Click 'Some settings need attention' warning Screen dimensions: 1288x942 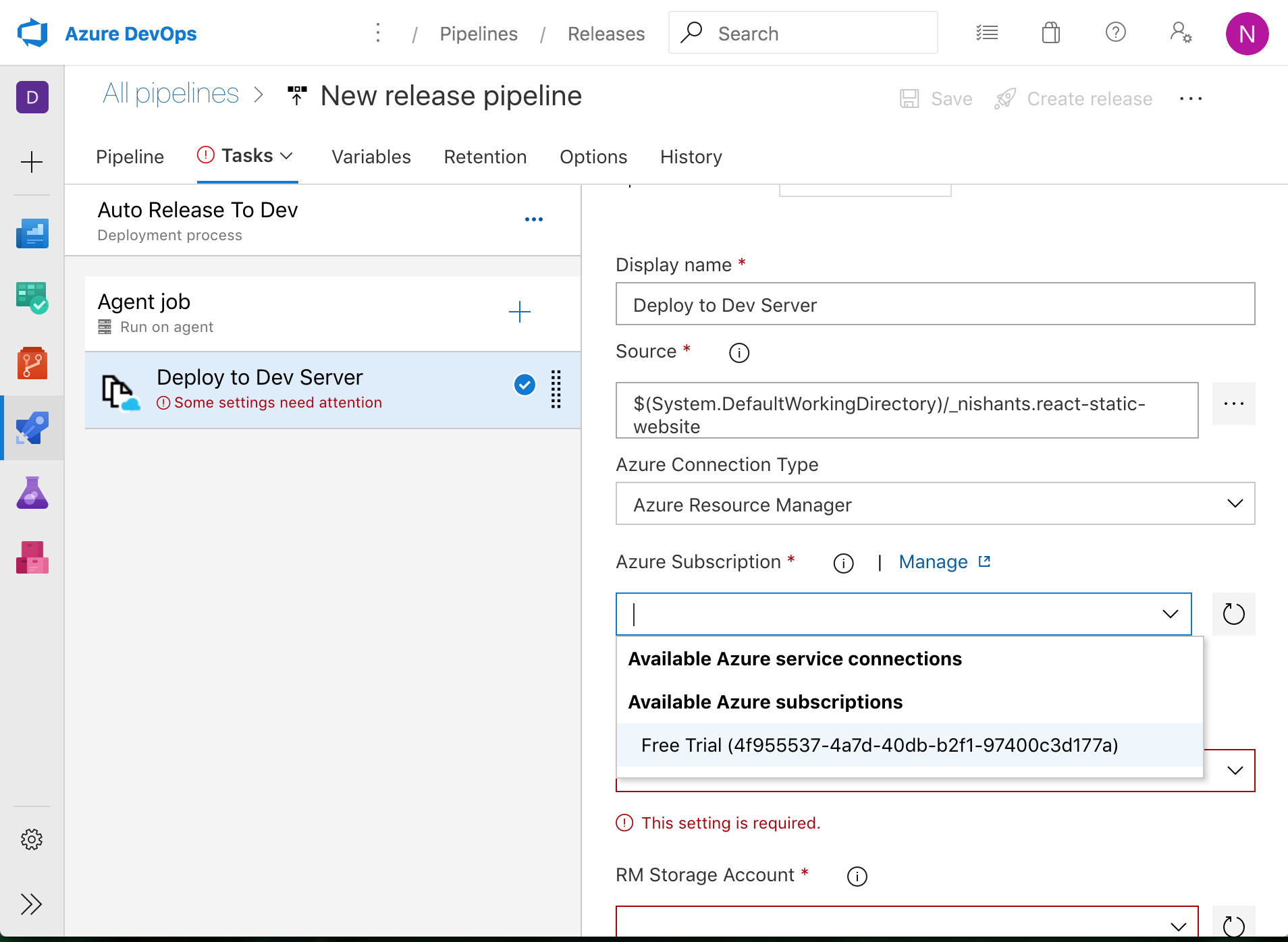pyautogui.click(x=277, y=402)
